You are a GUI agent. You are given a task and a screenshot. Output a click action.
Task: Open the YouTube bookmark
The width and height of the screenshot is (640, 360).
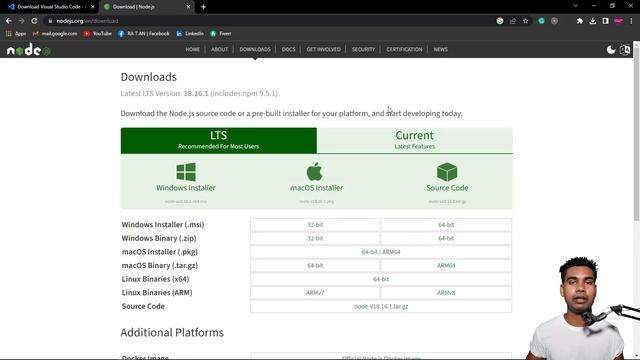click(97, 33)
